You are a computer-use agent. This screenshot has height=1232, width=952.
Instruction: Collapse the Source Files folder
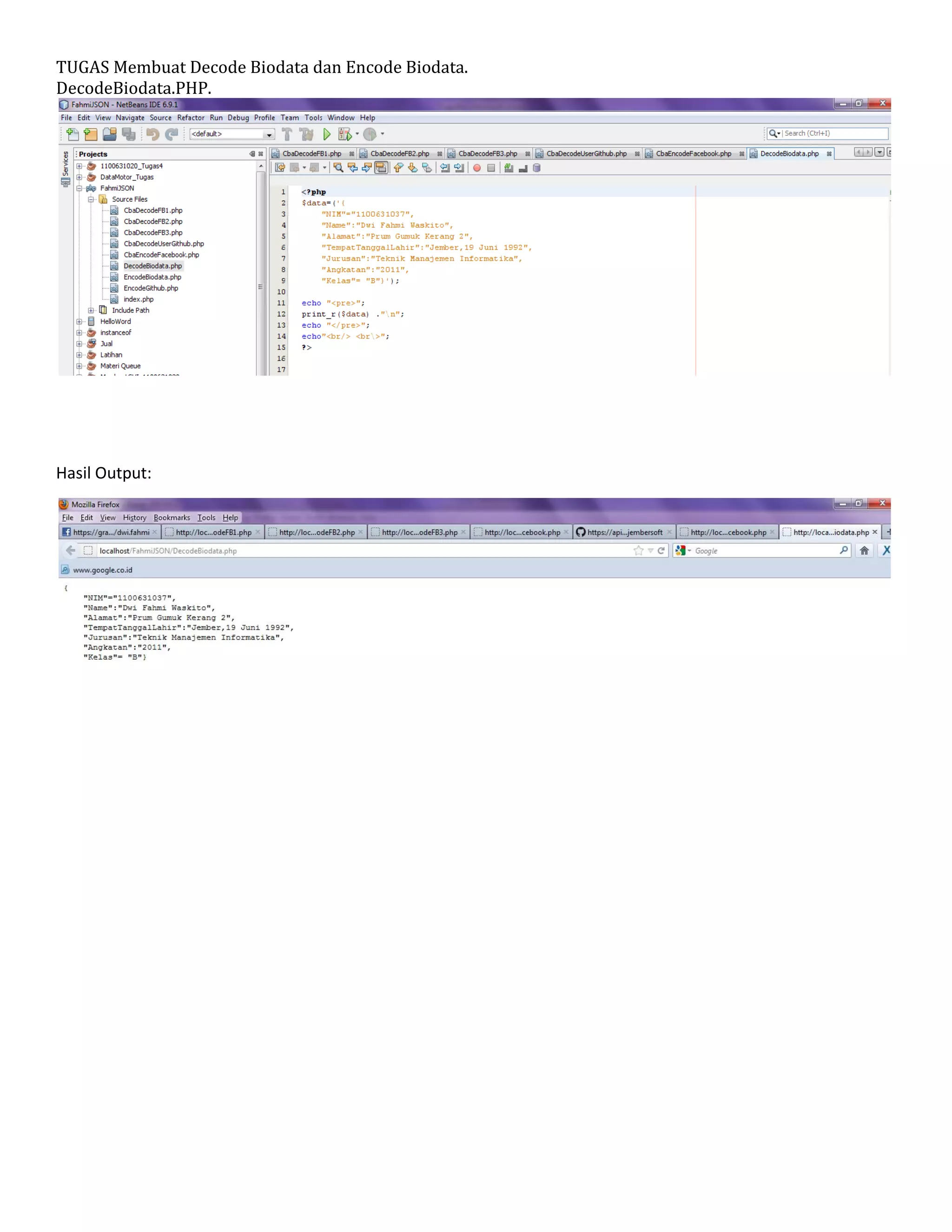click(x=91, y=199)
